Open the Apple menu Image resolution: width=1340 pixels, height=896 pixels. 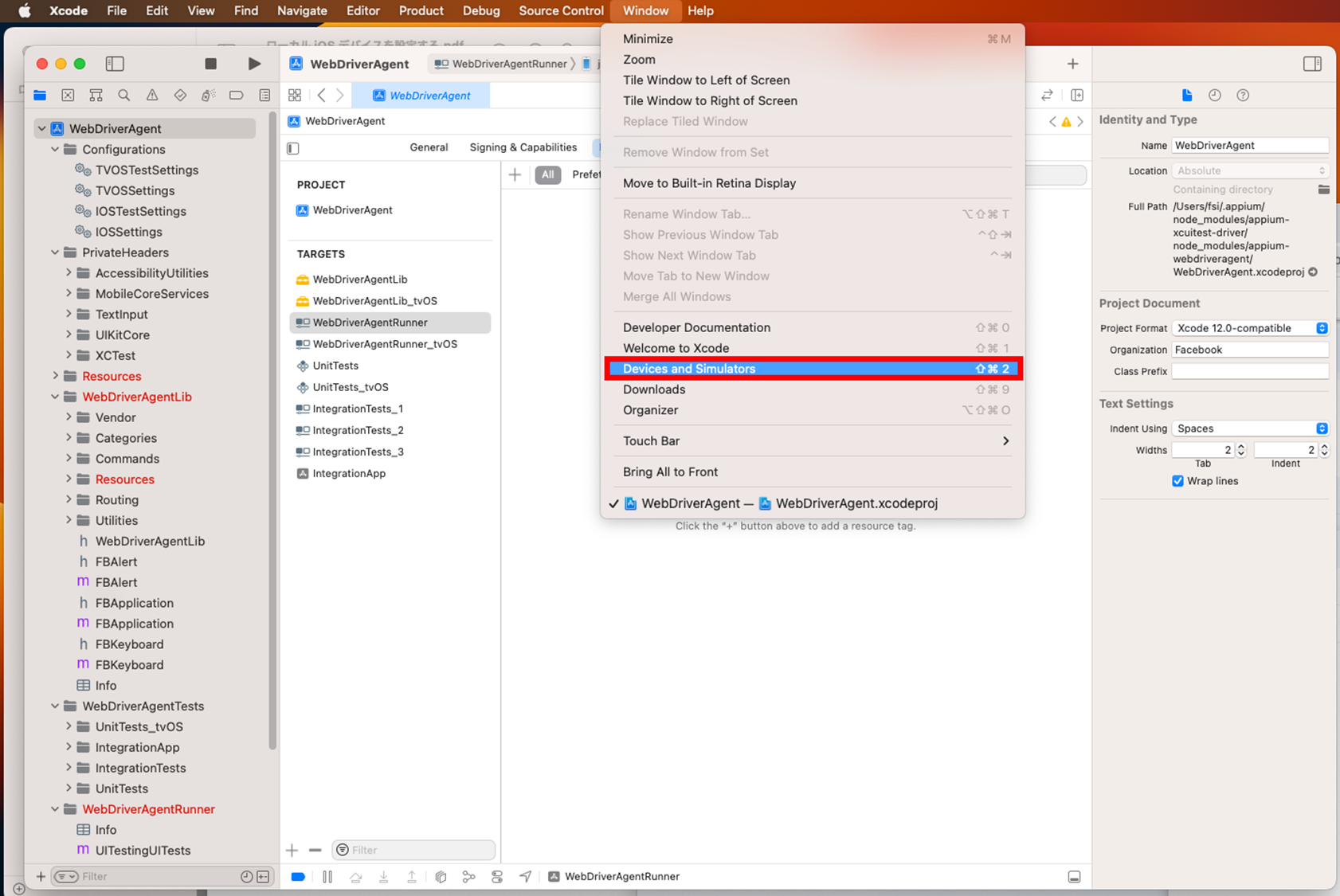coord(25,10)
